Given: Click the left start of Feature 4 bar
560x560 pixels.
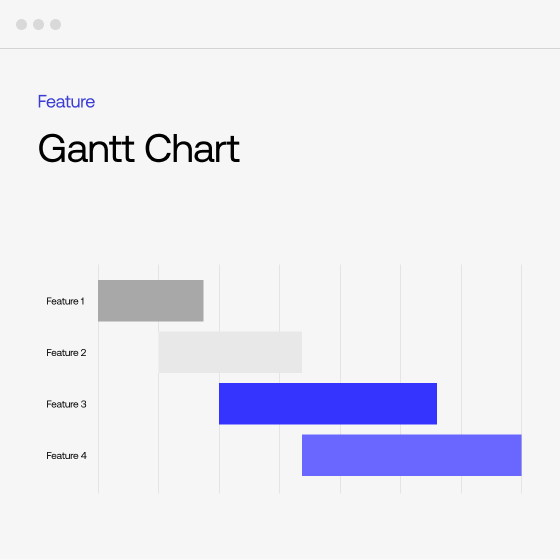Looking at the screenshot, I should point(305,455).
